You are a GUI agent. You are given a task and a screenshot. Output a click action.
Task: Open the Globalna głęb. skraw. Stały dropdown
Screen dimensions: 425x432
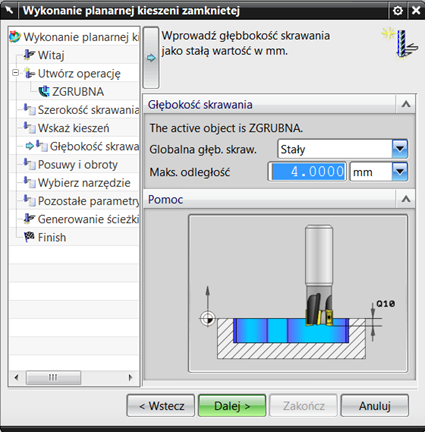coord(400,149)
